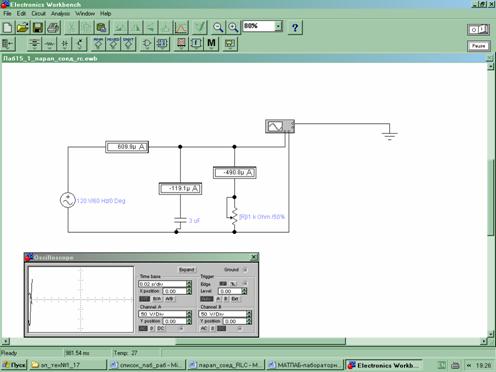Select Y/T mode in Time base
The height and width of the screenshot is (372, 496).
[x=144, y=299]
